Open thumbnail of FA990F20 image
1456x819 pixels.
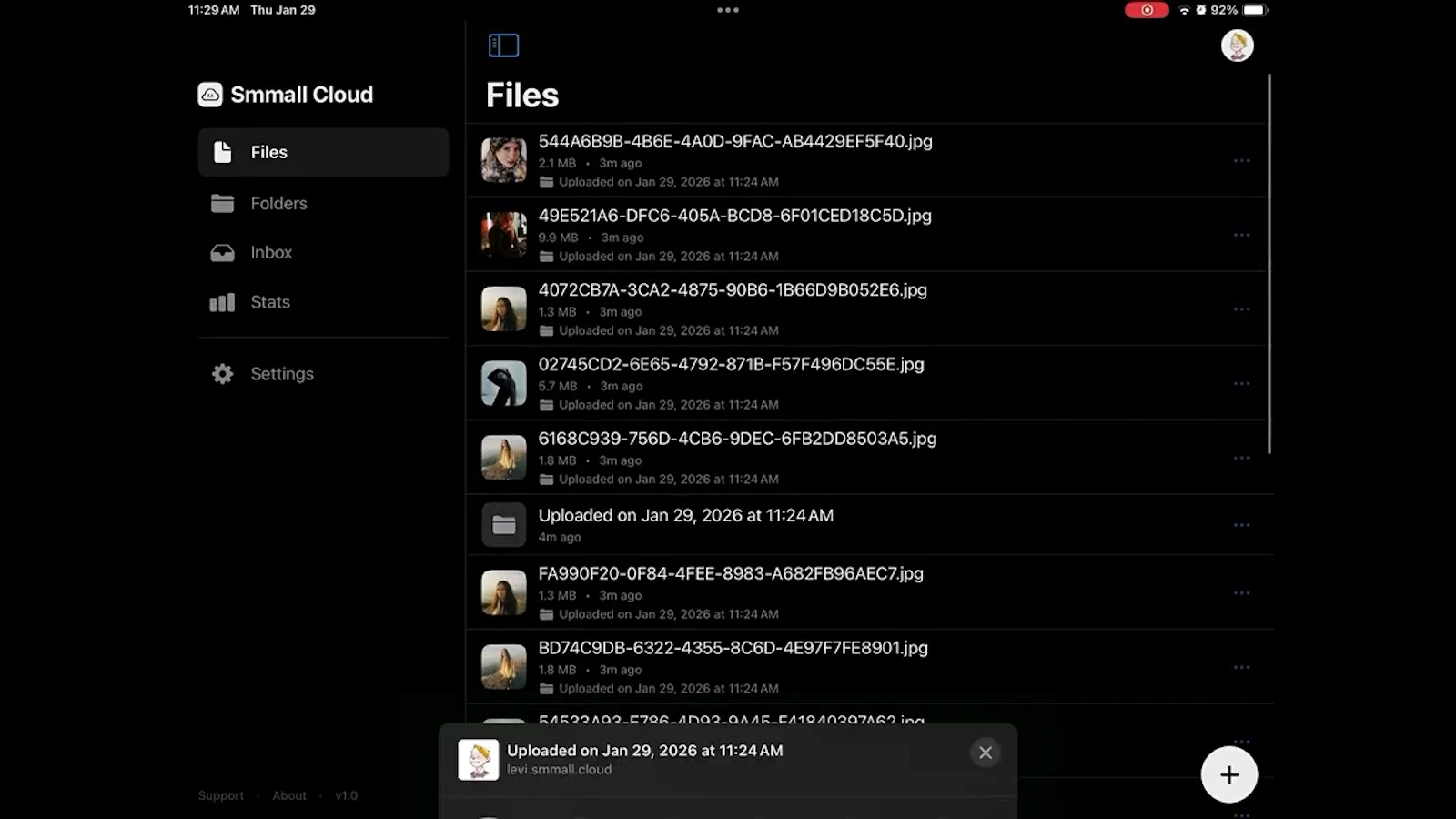(504, 592)
